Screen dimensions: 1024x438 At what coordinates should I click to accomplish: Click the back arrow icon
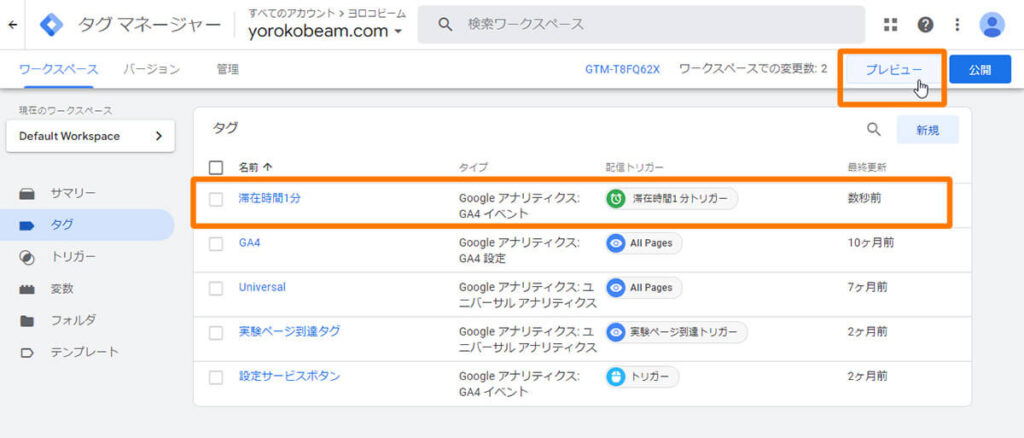[x=12, y=25]
